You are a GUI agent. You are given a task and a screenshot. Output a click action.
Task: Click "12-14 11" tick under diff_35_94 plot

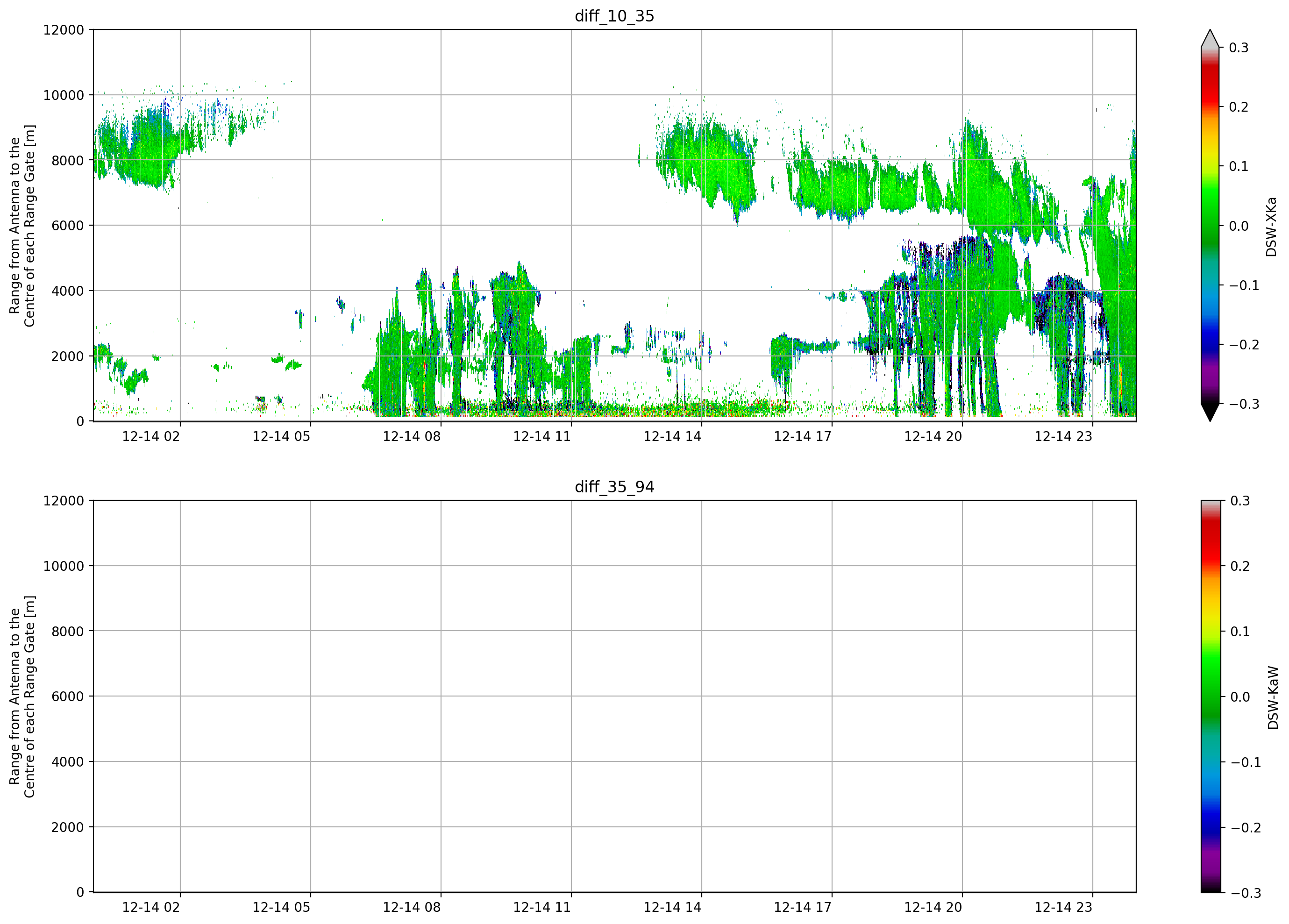[542, 908]
